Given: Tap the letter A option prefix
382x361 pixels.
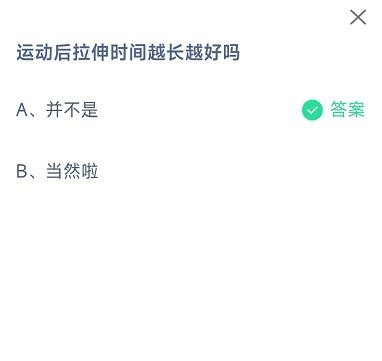Looking at the screenshot, I should tap(22, 110).
